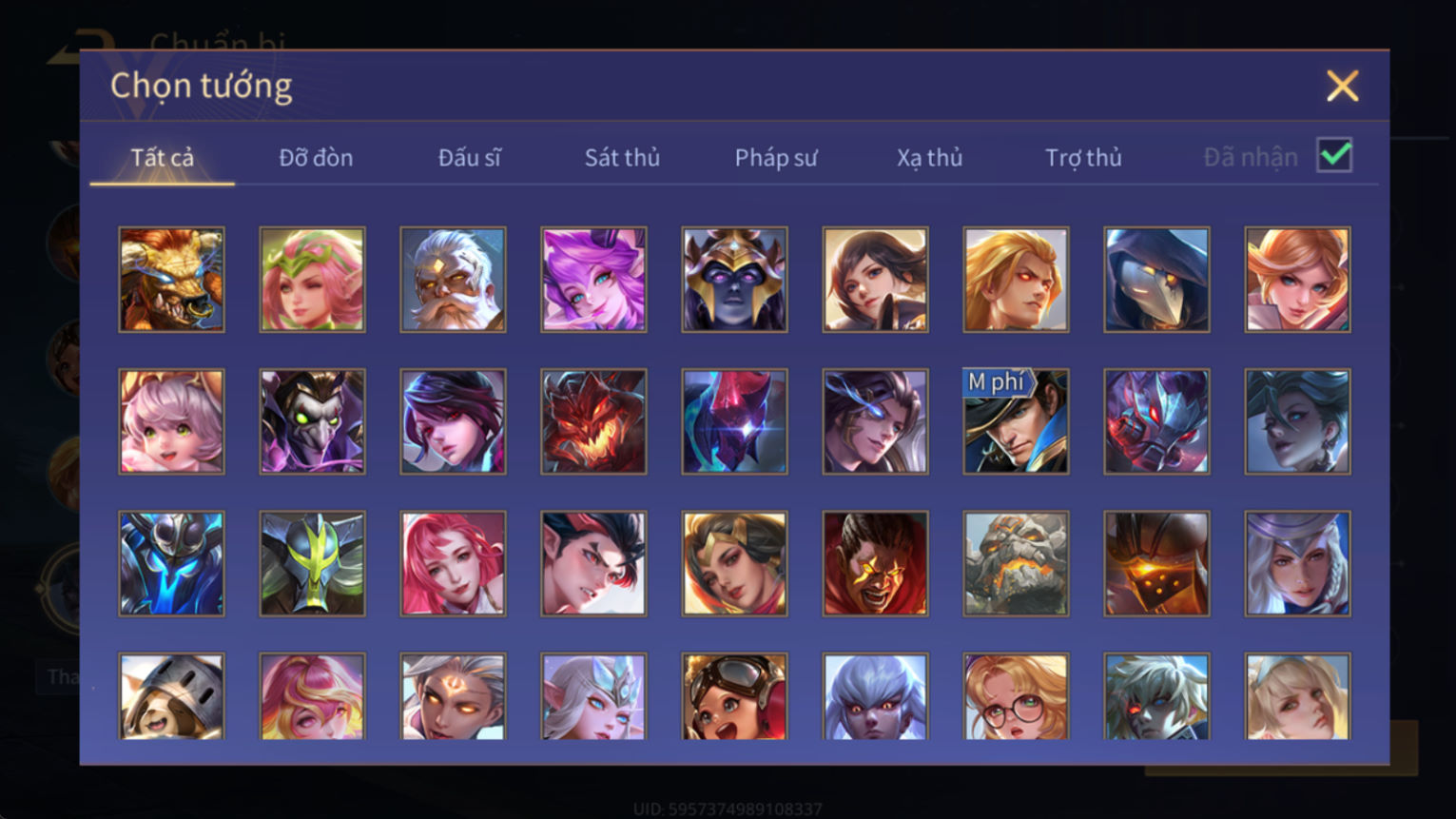The width and height of the screenshot is (1456, 819).
Task: Choose the white-bearded old man hero
Action: point(453,280)
